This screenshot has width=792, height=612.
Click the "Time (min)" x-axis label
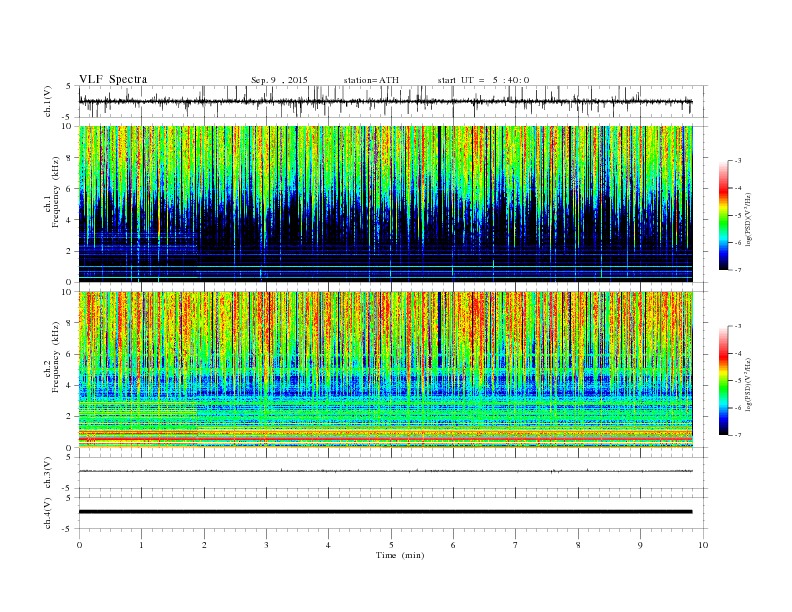[x=400, y=555]
